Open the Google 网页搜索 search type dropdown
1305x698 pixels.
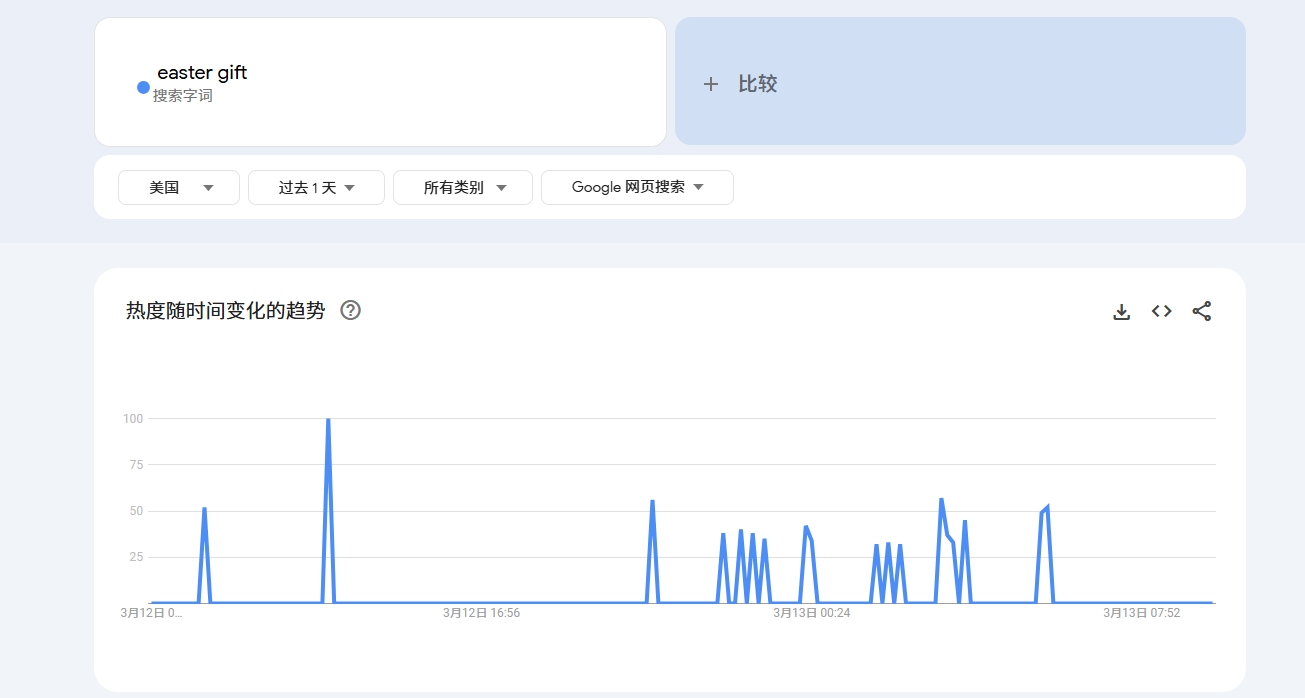(637, 187)
